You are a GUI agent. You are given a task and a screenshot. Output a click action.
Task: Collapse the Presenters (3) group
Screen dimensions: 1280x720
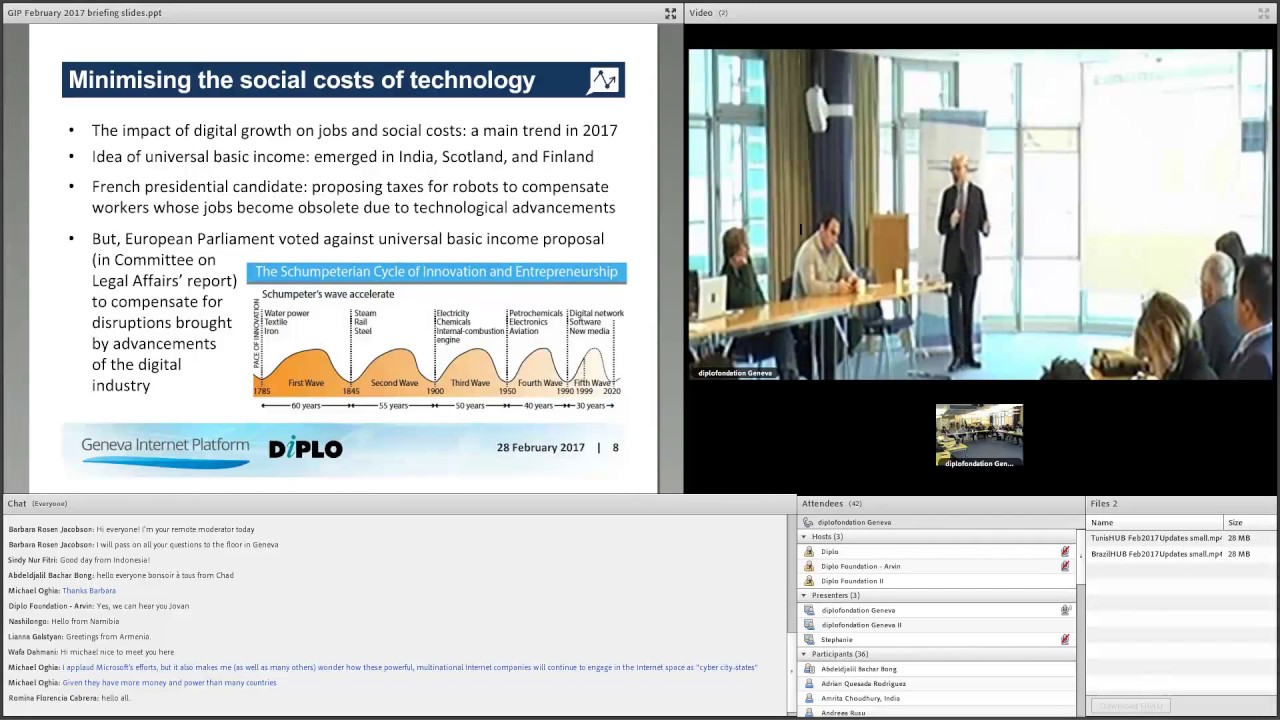(x=804, y=595)
